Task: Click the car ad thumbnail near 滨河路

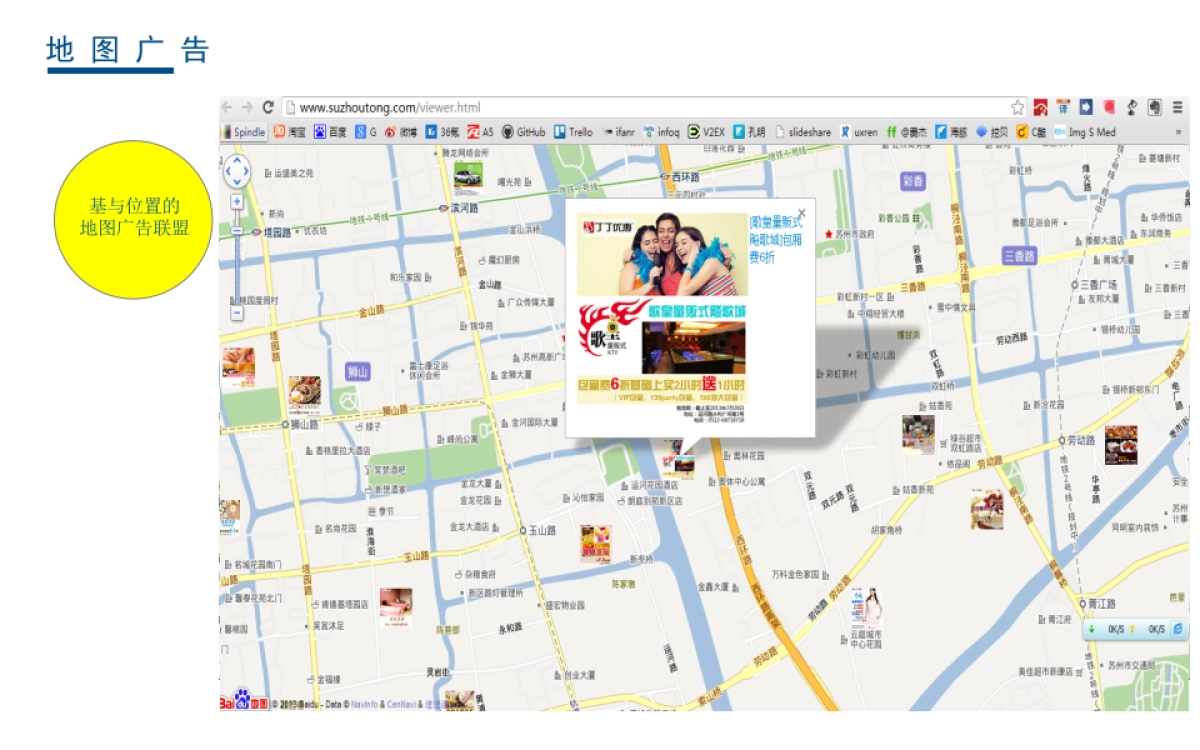Action: point(467,176)
